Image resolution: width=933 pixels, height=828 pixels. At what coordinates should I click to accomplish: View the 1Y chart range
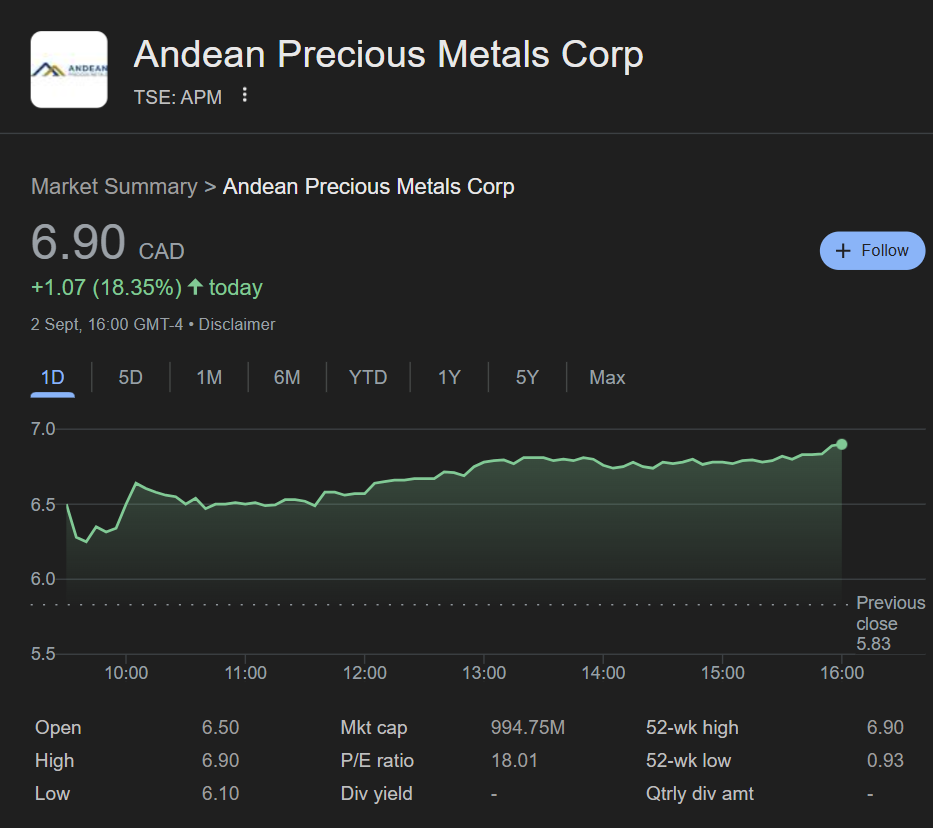pos(449,378)
